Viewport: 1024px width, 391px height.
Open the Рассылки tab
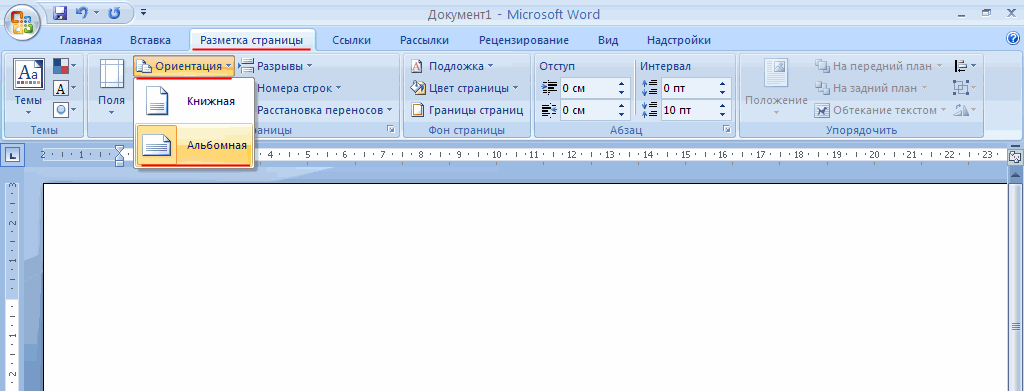tap(424, 40)
